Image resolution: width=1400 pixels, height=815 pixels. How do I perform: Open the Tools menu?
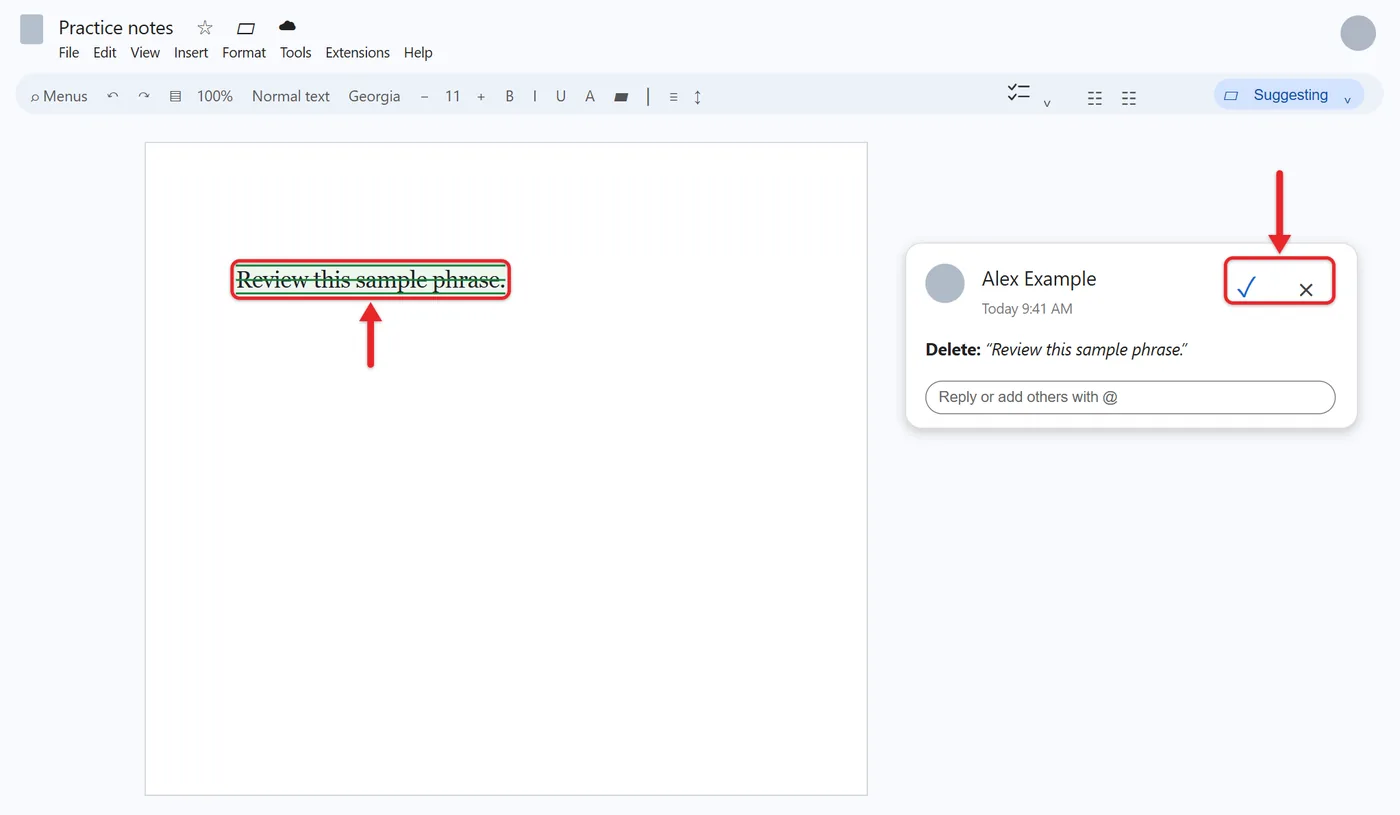(x=296, y=53)
